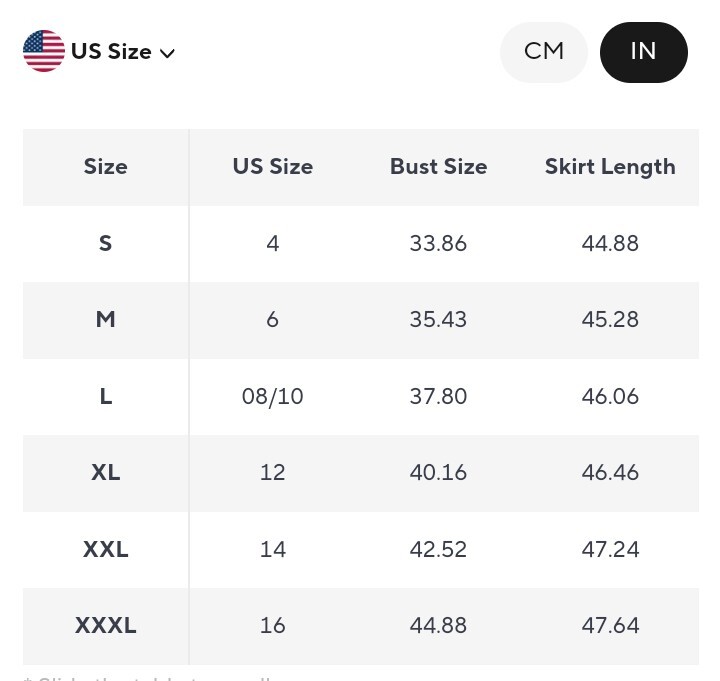Click the 47.64 skirt length value
This screenshot has width=720, height=681.
(x=610, y=625)
